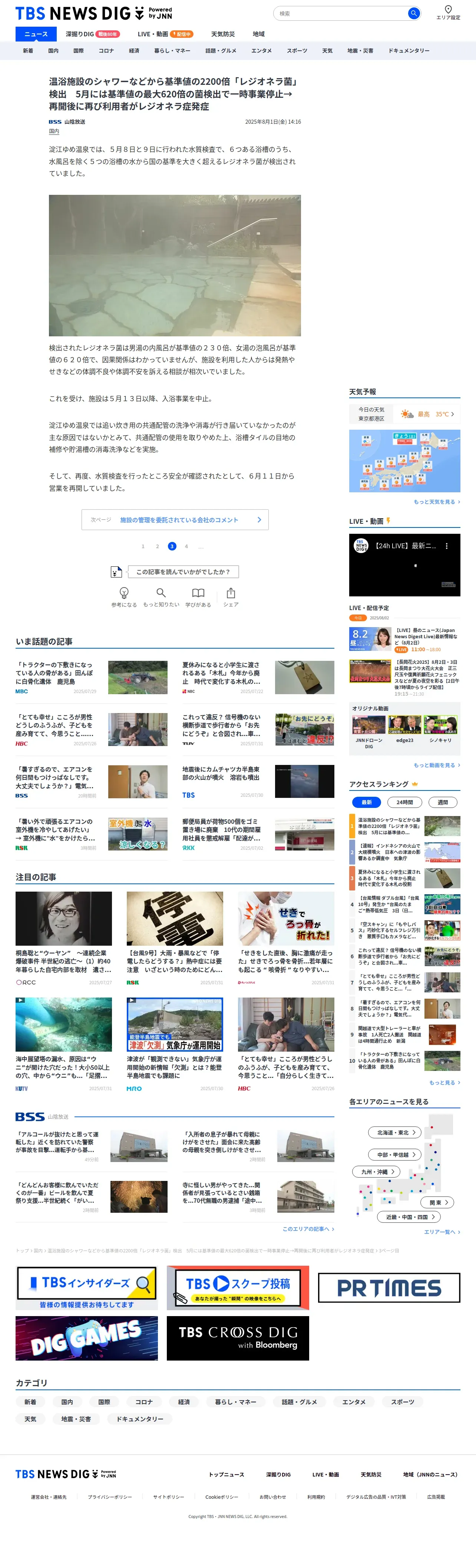Open このエリアの記事へ link

pos(308,1228)
